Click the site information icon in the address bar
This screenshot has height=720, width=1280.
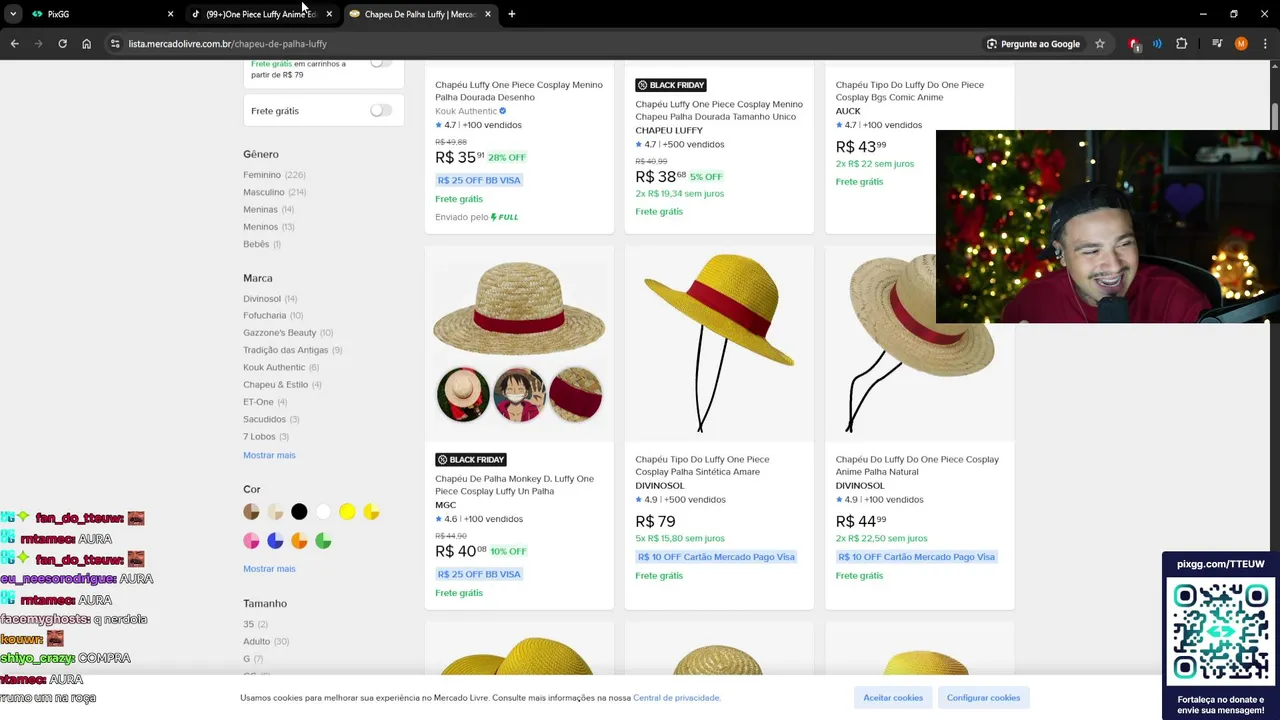click(115, 44)
